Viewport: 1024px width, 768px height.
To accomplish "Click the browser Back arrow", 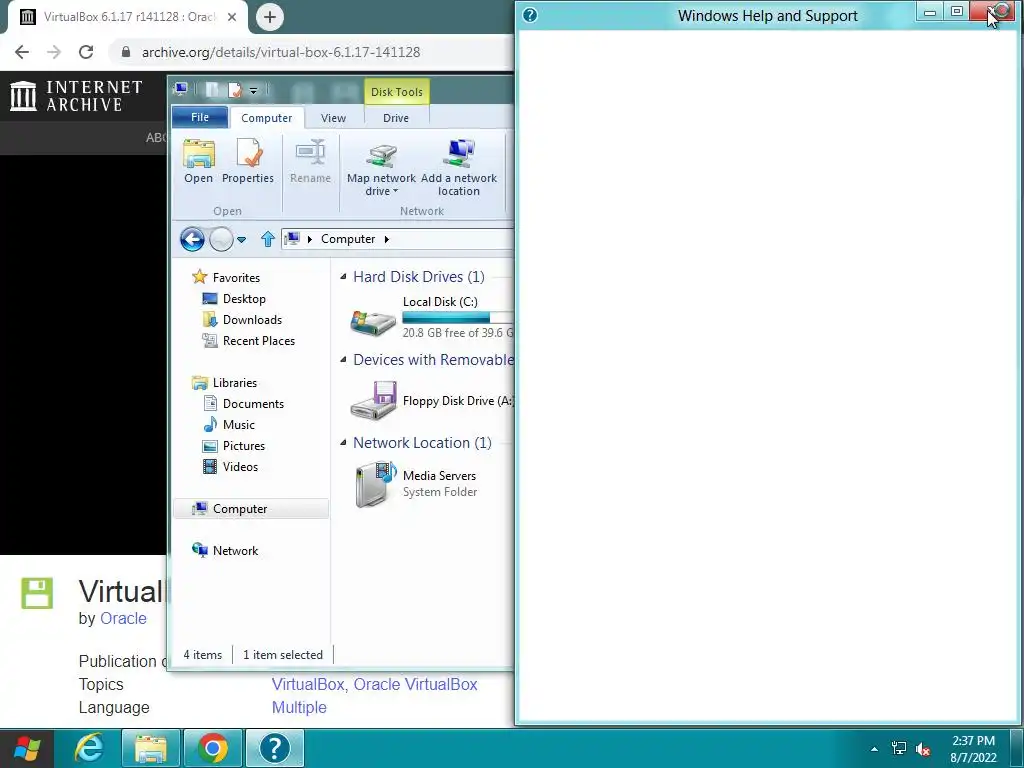I will 22,52.
